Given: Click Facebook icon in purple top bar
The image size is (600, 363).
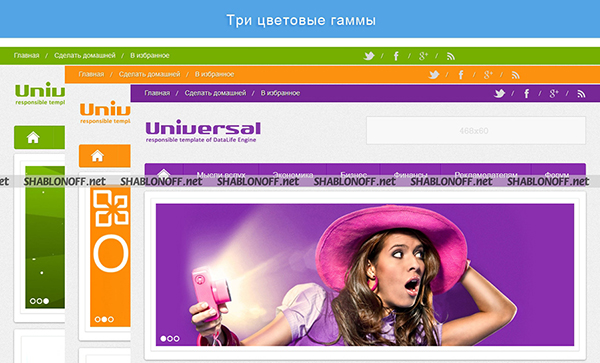Looking at the screenshot, I should pyautogui.click(x=527, y=94).
